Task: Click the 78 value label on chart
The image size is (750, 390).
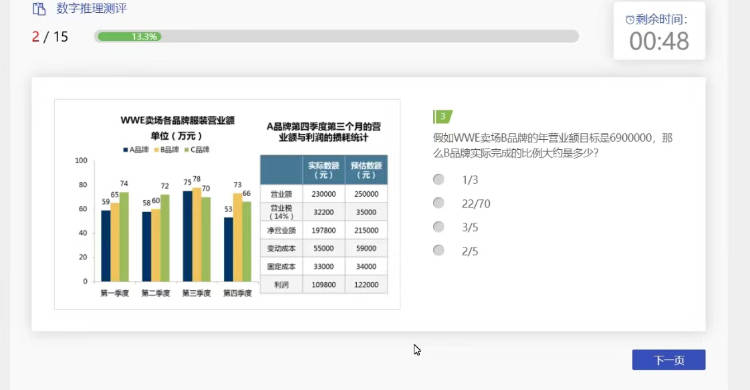Action: 197,179
